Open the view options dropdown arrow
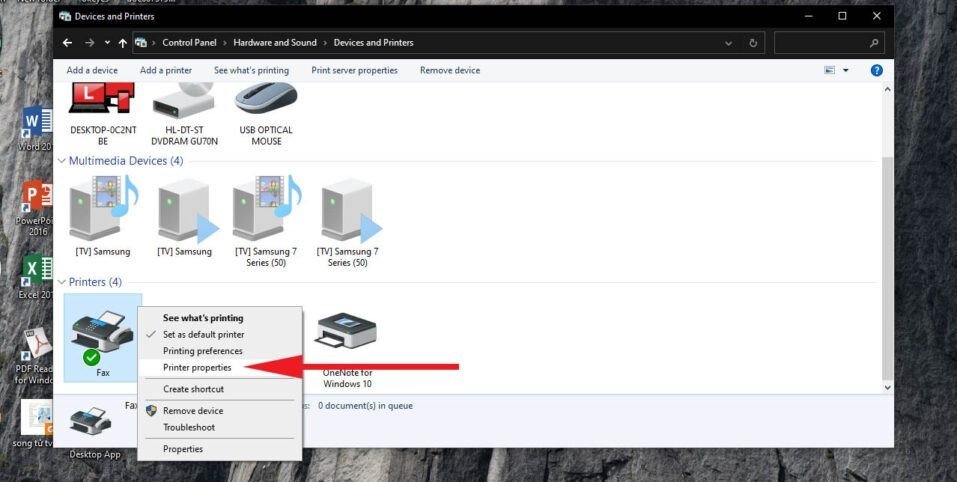The height and width of the screenshot is (482, 957). tap(845, 70)
